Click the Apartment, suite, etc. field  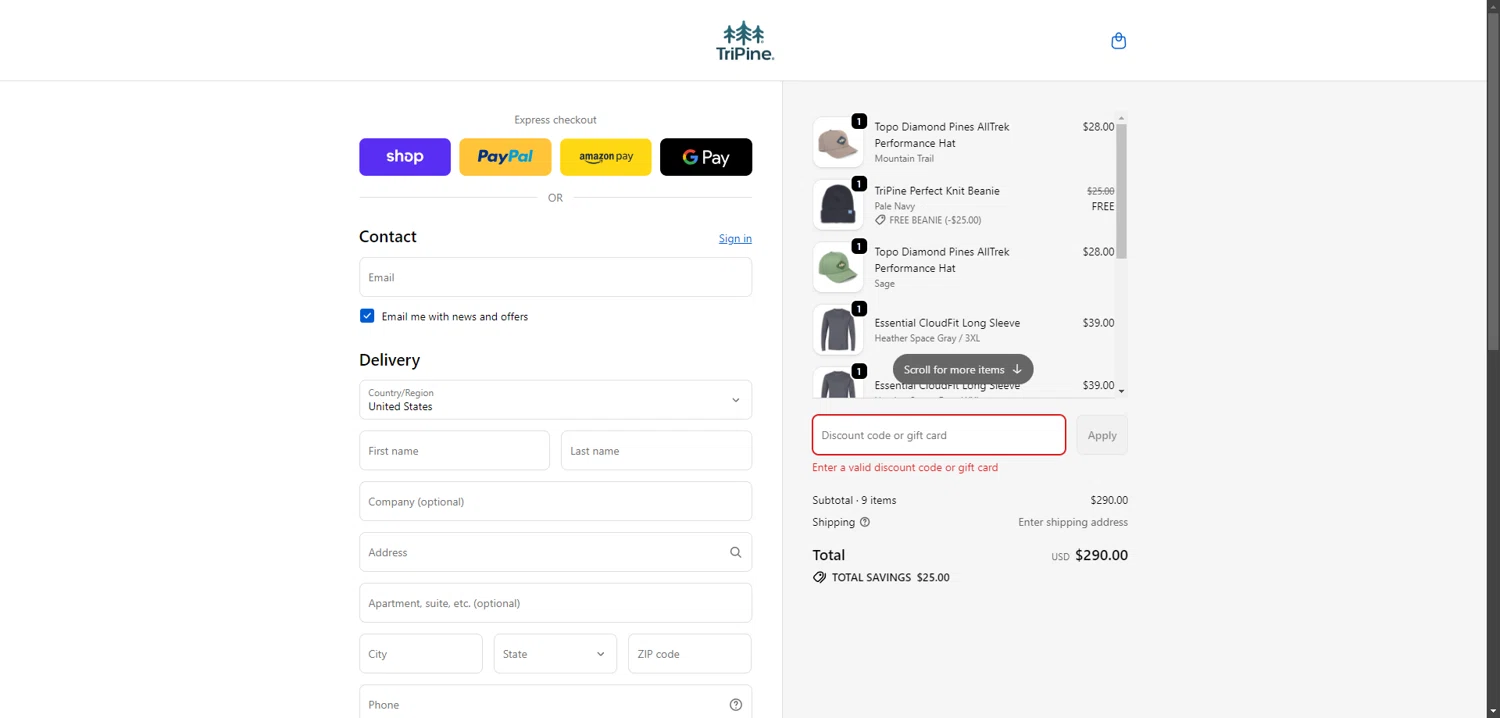pyautogui.click(x=555, y=603)
